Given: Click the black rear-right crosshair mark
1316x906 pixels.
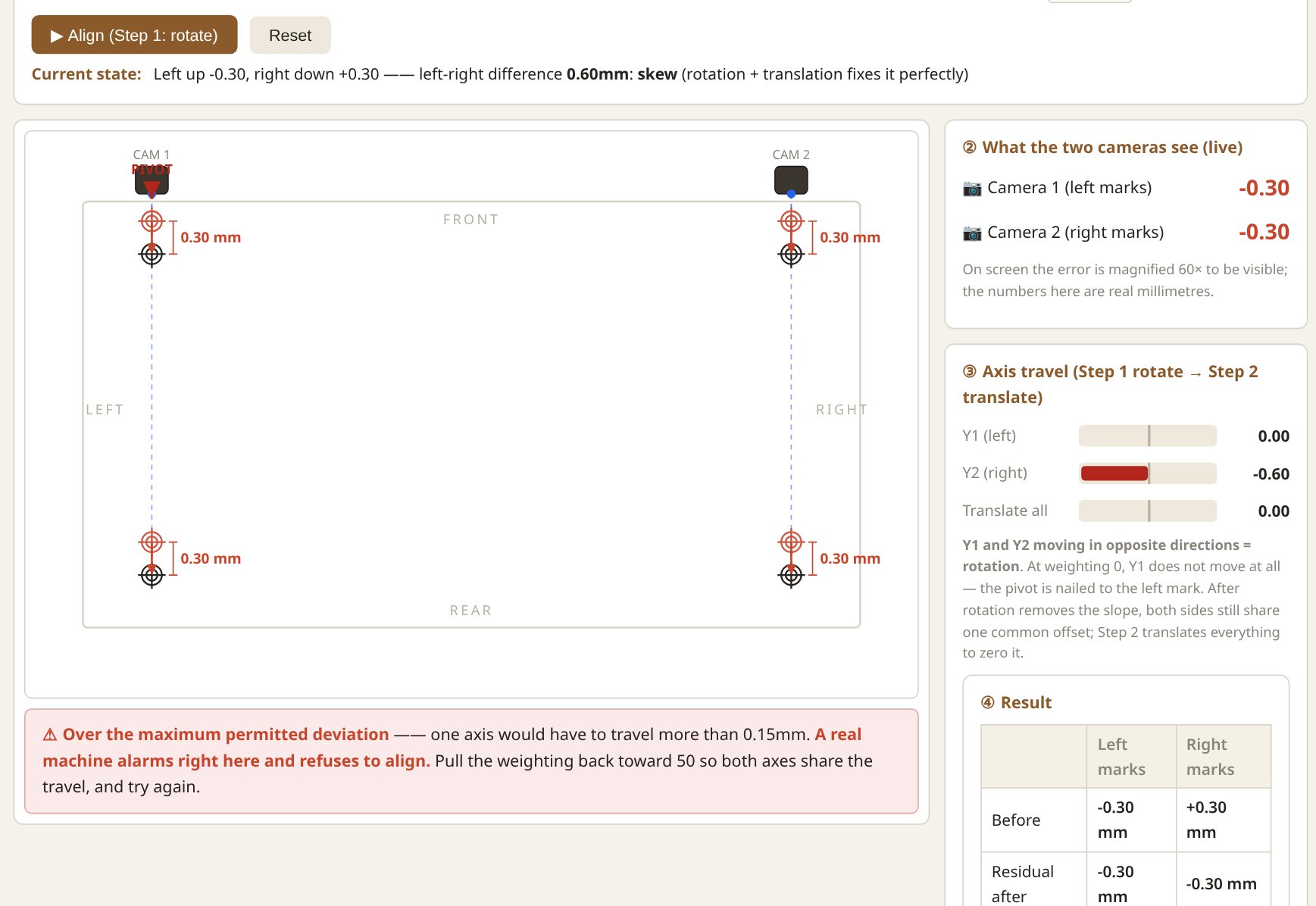Looking at the screenshot, I should pos(791,576).
